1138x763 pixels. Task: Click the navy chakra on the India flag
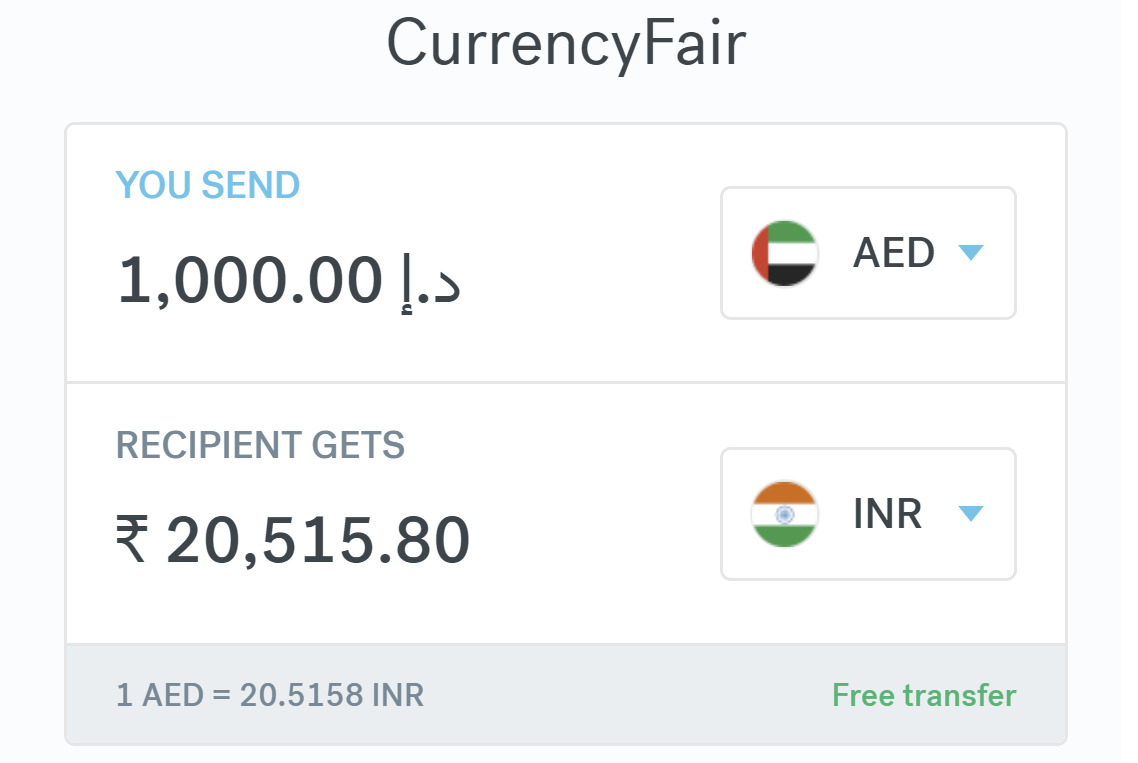click(785, 513)
